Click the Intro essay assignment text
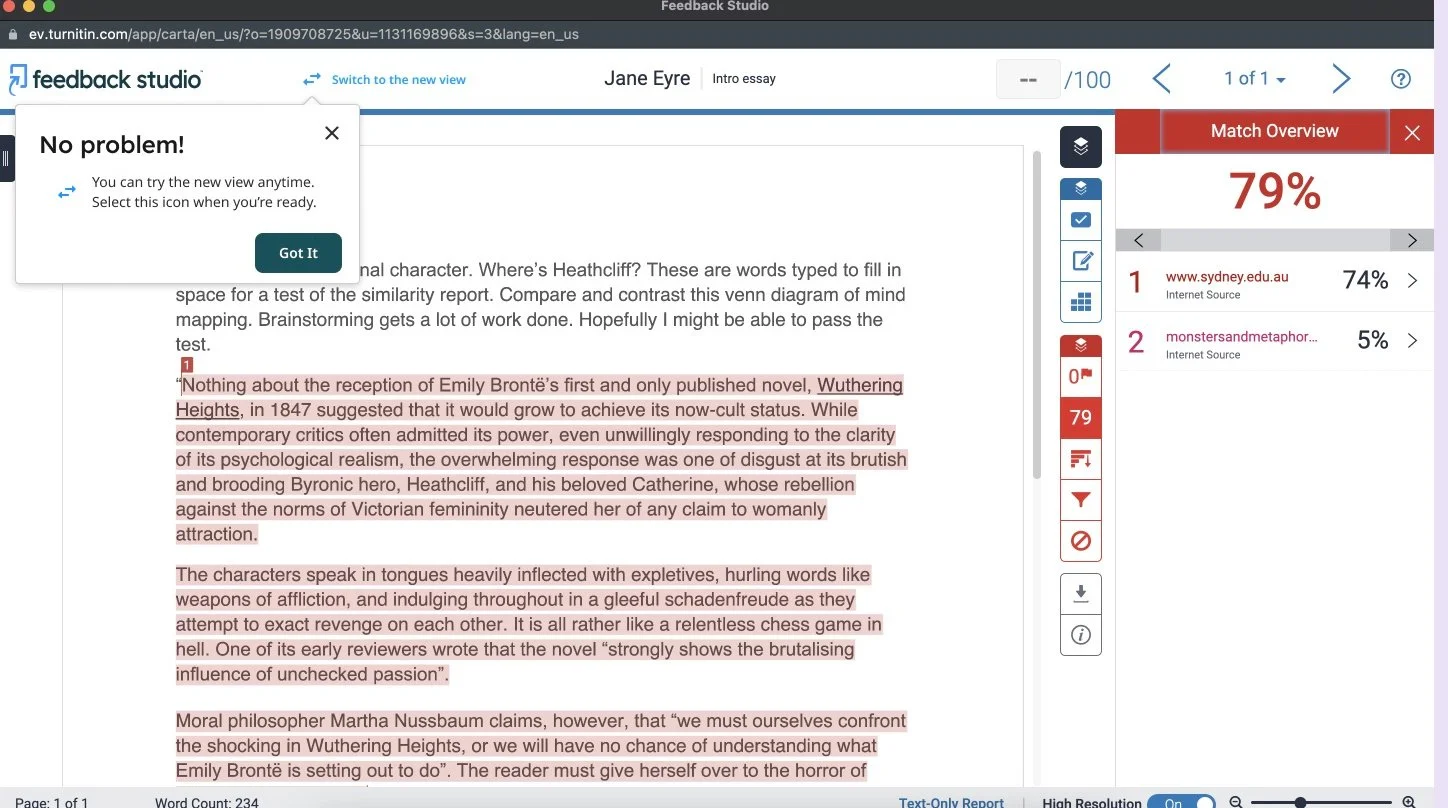This screenshot has height=808, width=1448. (x=744, y=79)
